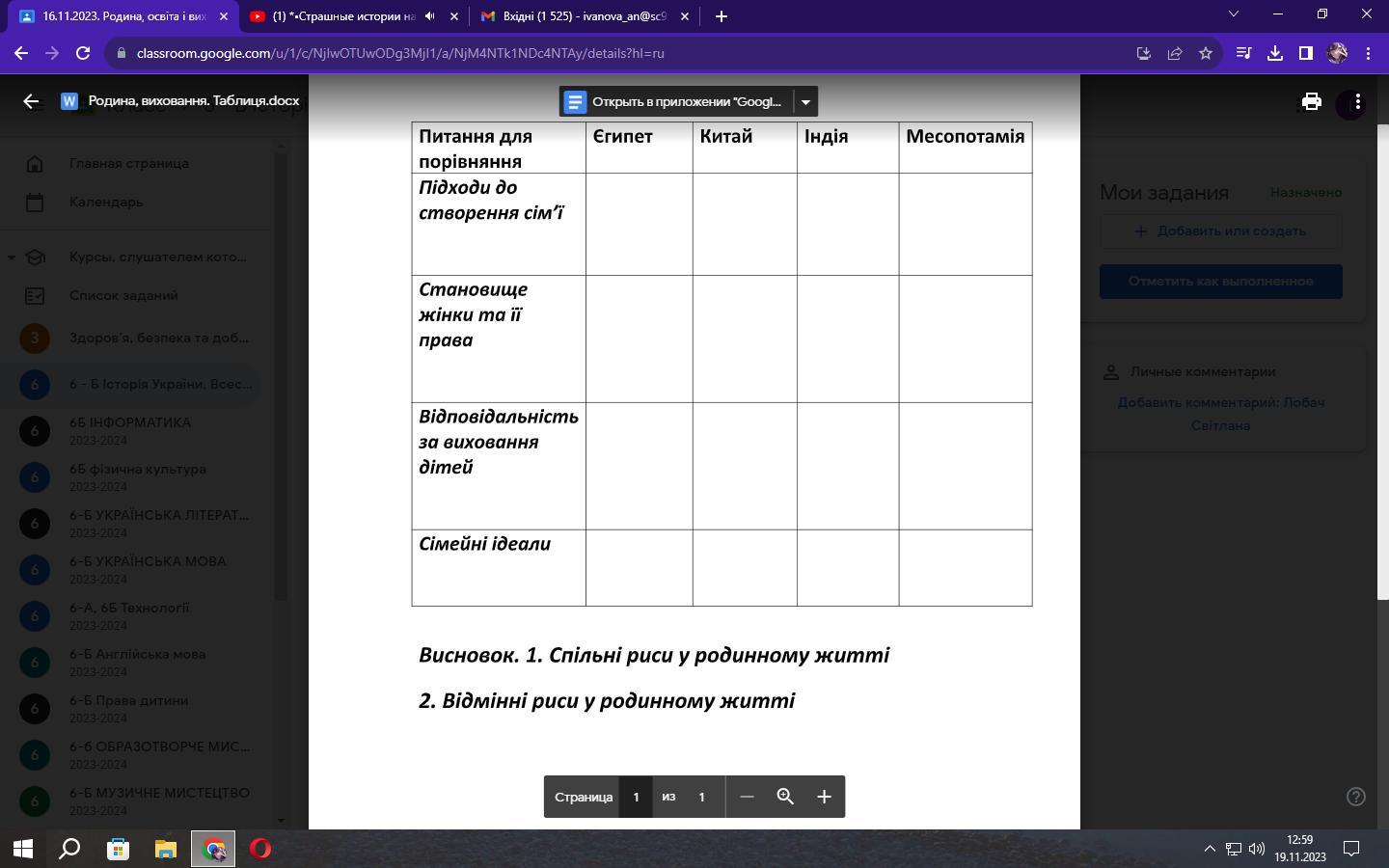Launch Opera from the taskbar

[x=260, y=849]
